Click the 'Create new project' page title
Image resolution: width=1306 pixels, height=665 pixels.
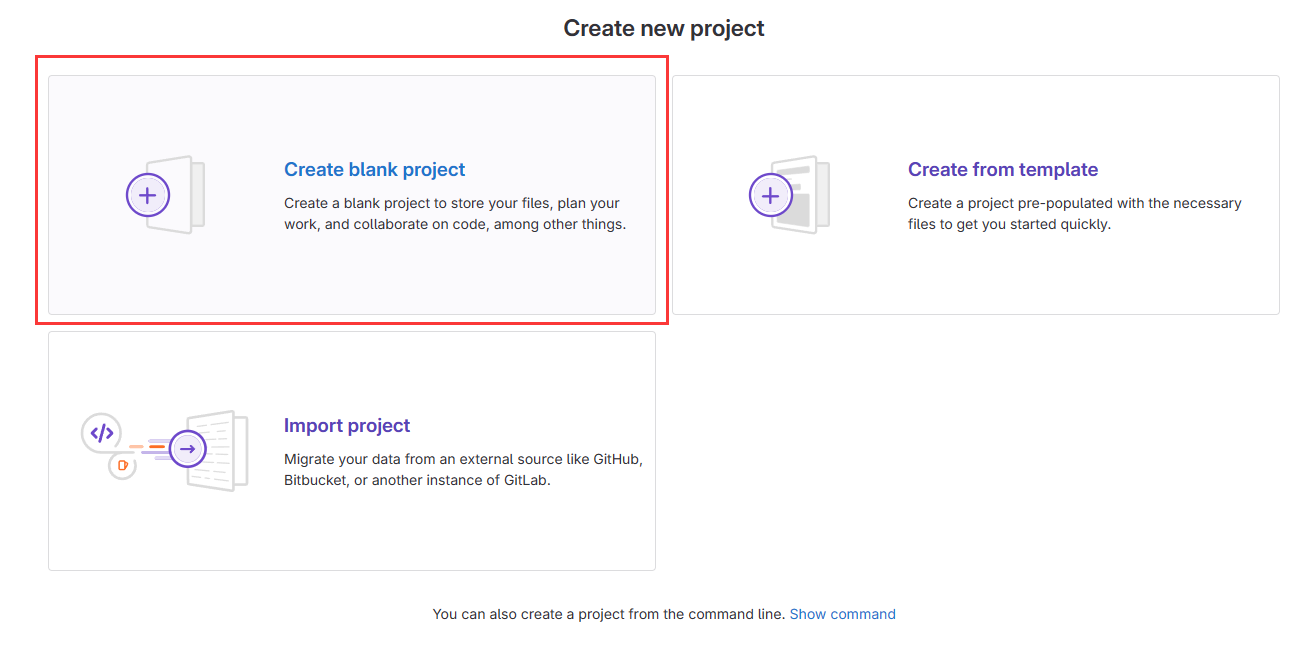pos(663,28)
